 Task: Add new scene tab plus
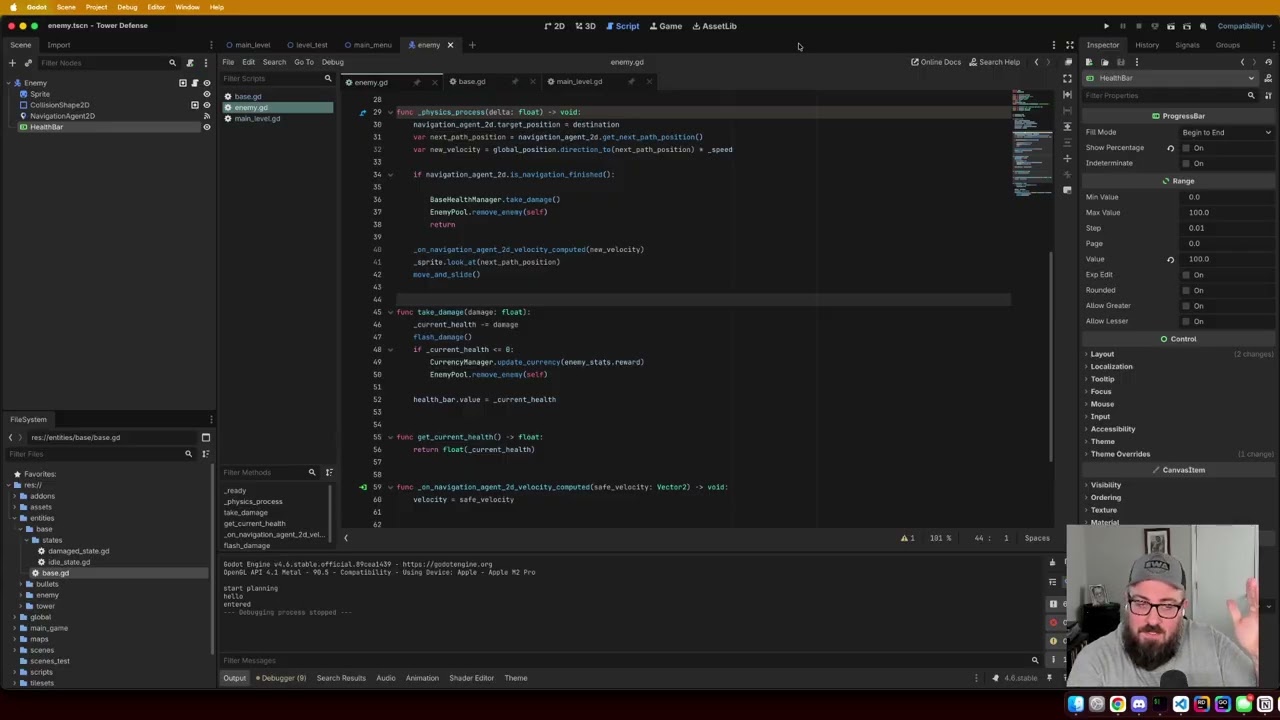(x=473, y=45)
